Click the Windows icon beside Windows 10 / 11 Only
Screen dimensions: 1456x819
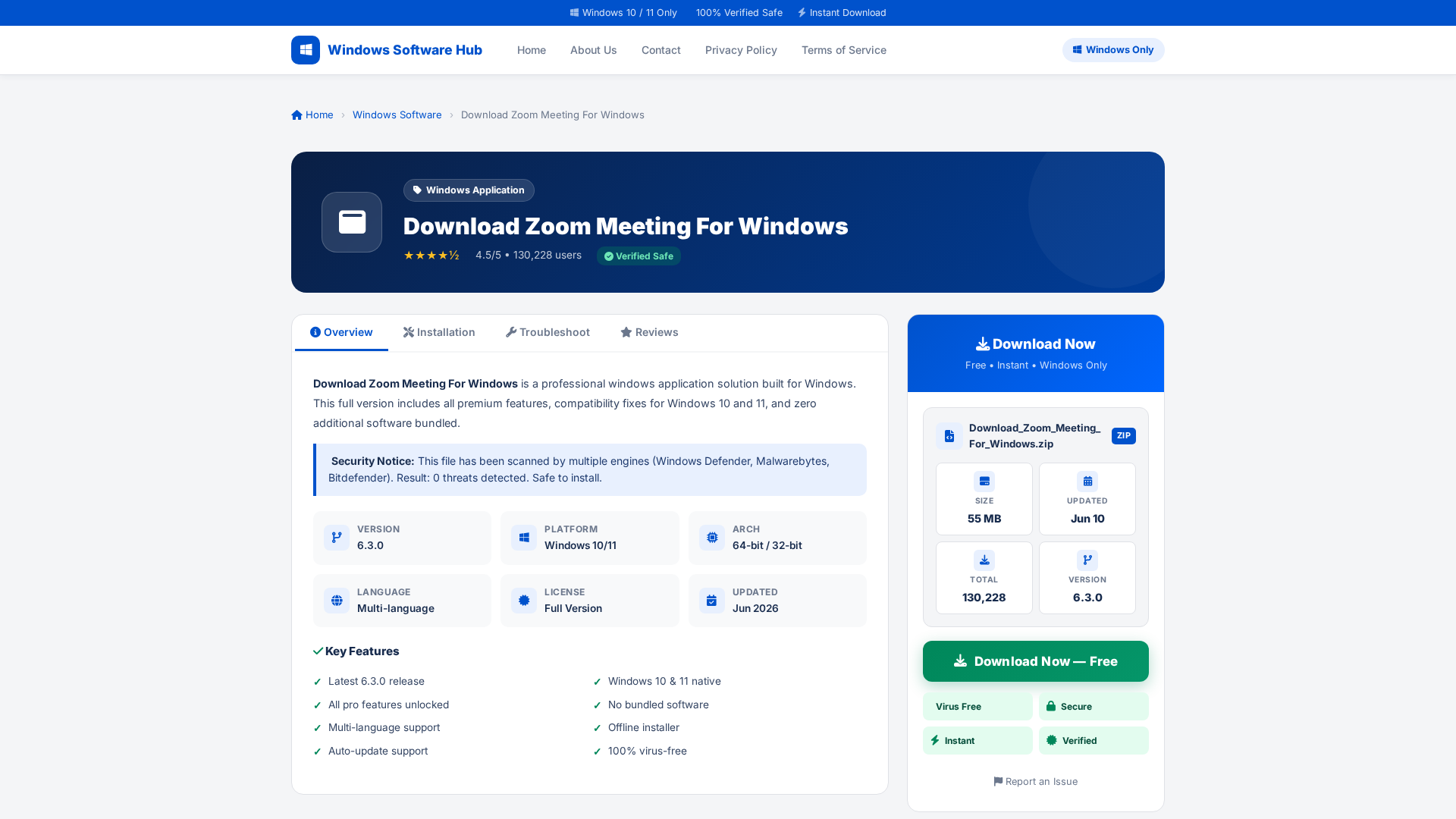[x=574, y=13]
